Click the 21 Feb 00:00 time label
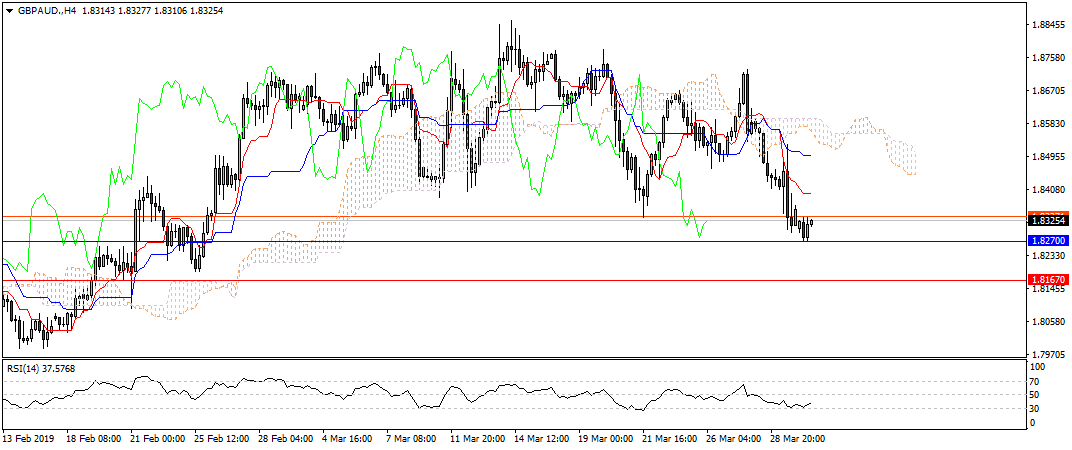 [159, 438]
